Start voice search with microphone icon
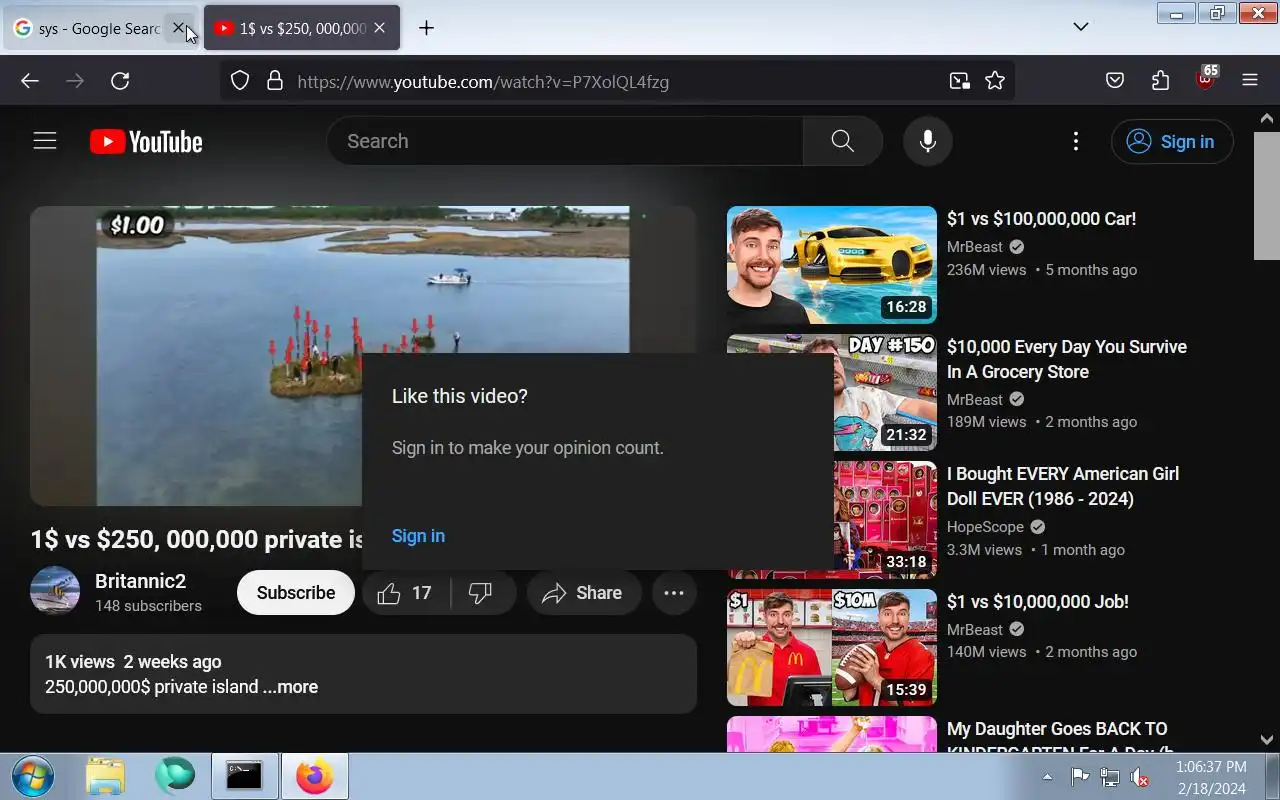 point(927,141)
